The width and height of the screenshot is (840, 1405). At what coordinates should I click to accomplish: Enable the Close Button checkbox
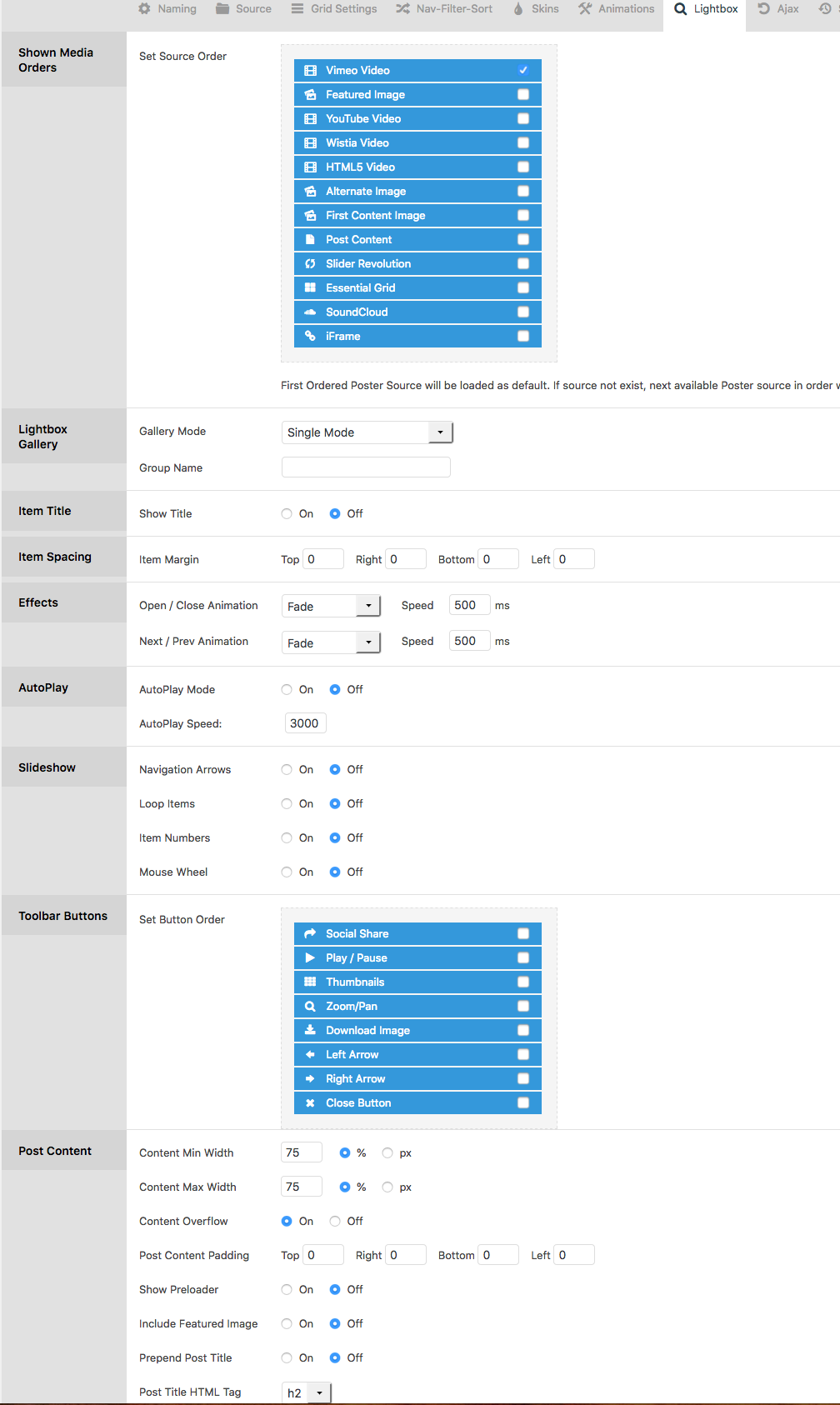523,1103
